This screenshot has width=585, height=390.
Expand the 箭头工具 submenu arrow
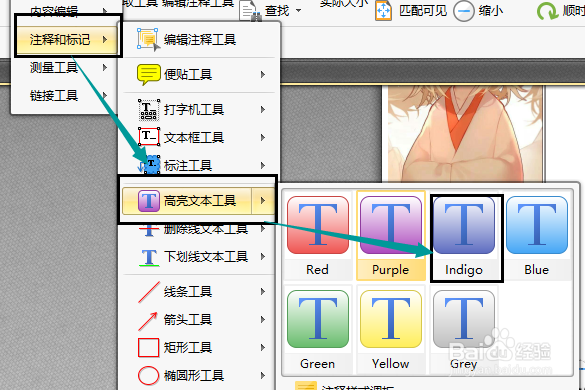(263, 319)
